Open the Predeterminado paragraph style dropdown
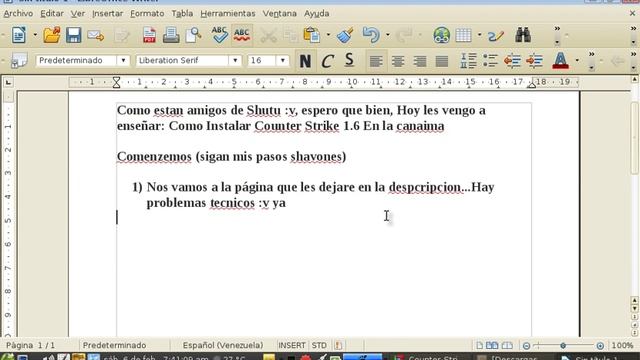Image resolution: width=640 pixels, height=360 pixels. (123, 60)
